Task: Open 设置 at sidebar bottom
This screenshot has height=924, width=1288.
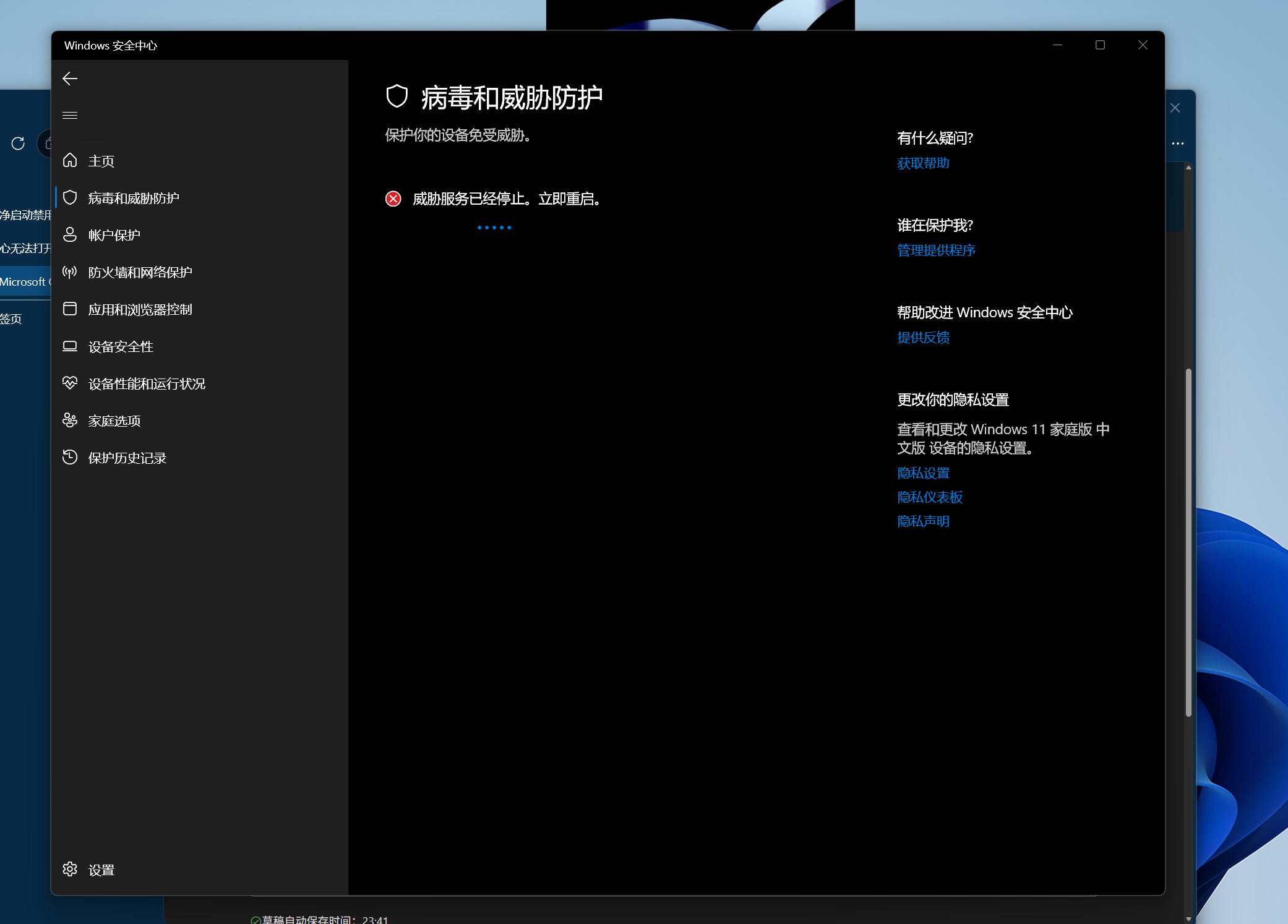Action: coord(200,870)
